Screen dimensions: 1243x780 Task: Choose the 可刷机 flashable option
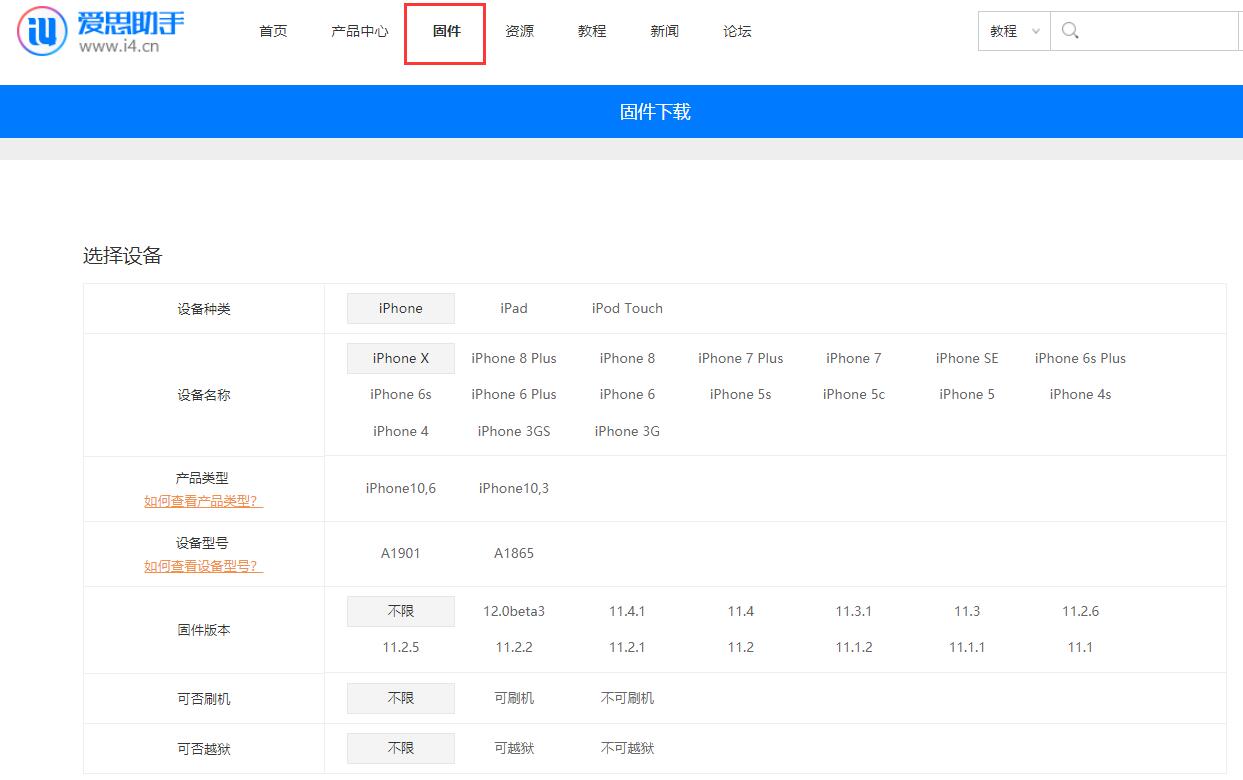[513, 698]
